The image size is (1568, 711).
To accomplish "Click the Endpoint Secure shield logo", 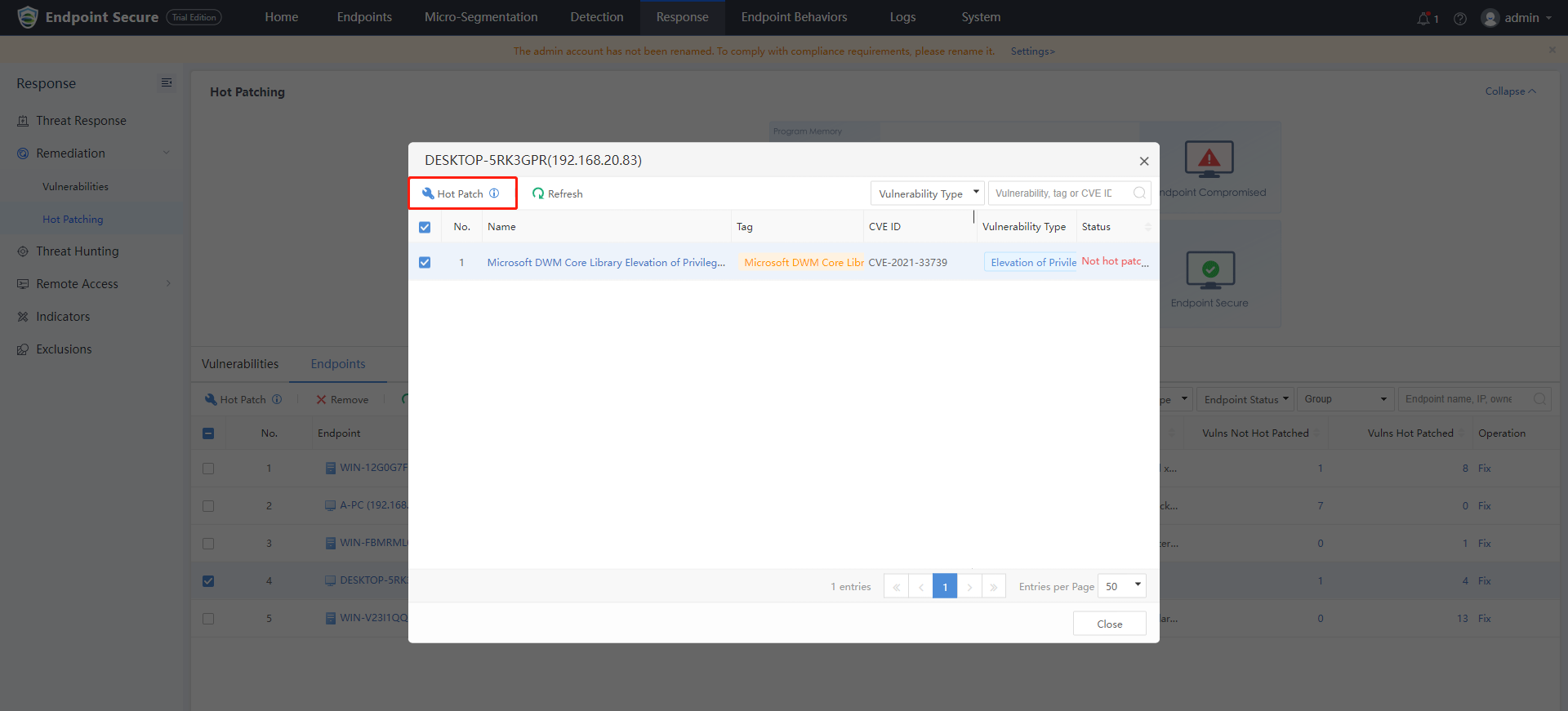I will coord(27,17).
